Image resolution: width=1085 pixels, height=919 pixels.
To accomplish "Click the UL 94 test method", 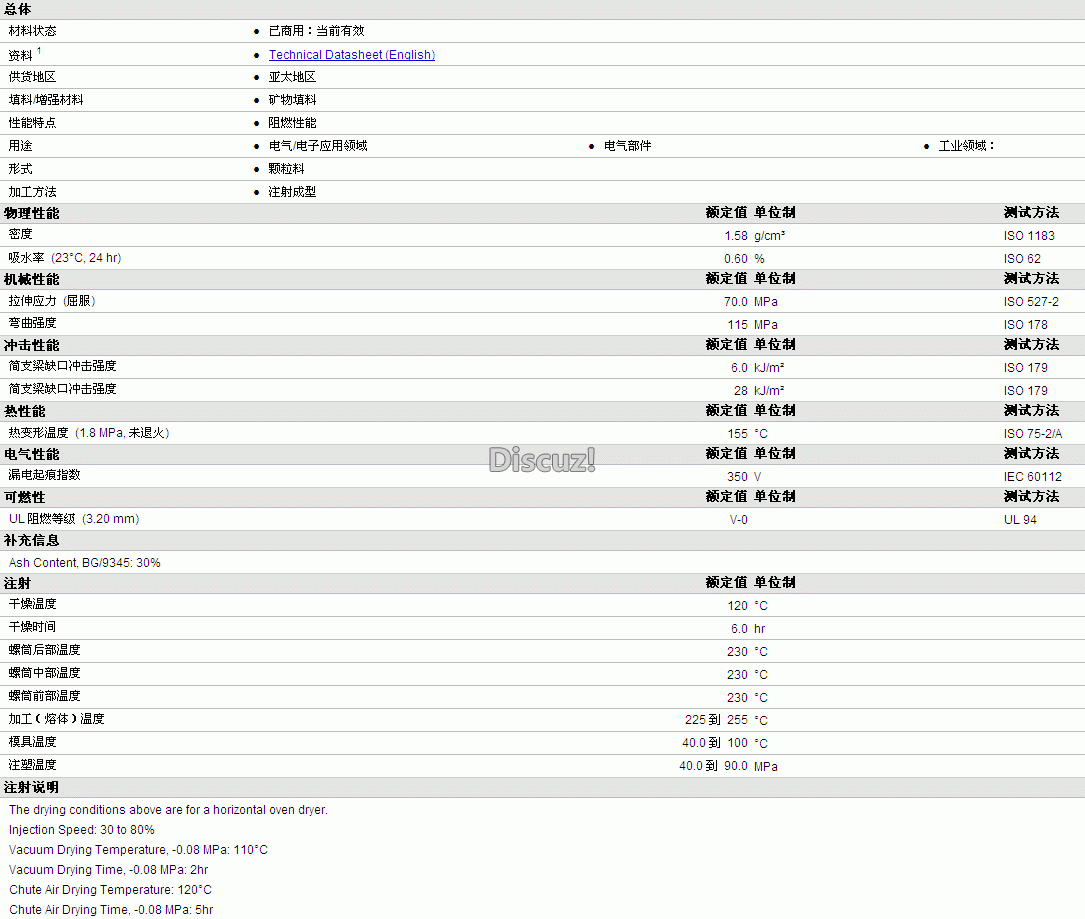I will 1020,520.
